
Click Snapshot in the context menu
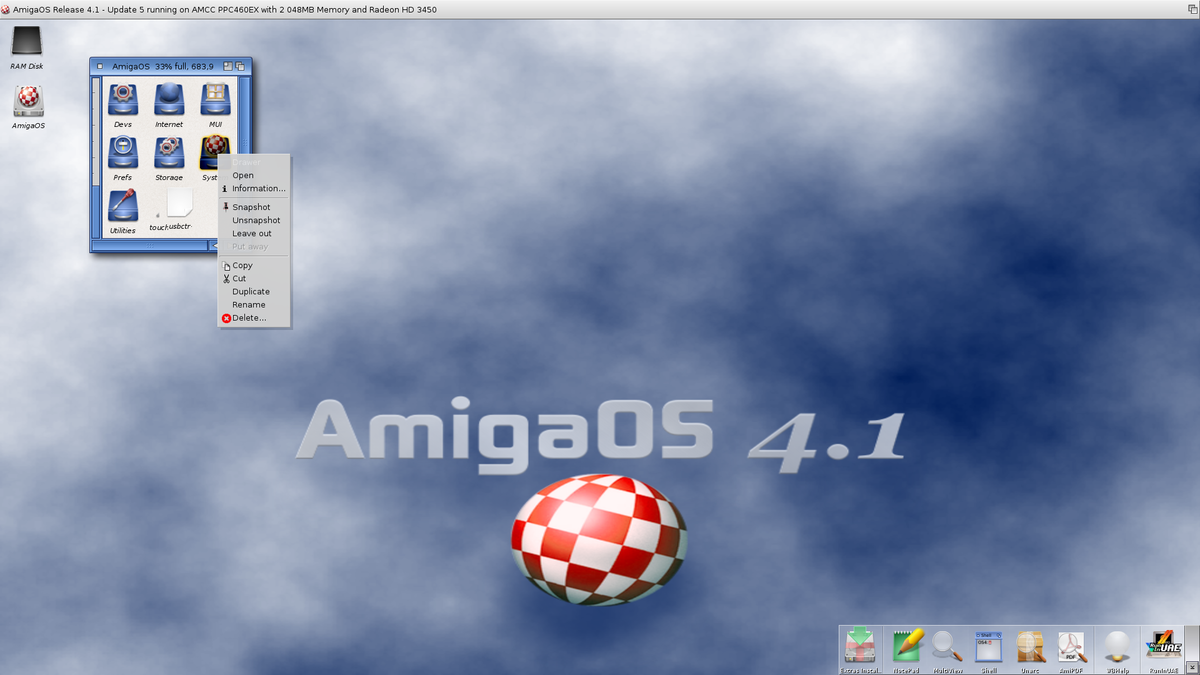[x=251, y=207]
